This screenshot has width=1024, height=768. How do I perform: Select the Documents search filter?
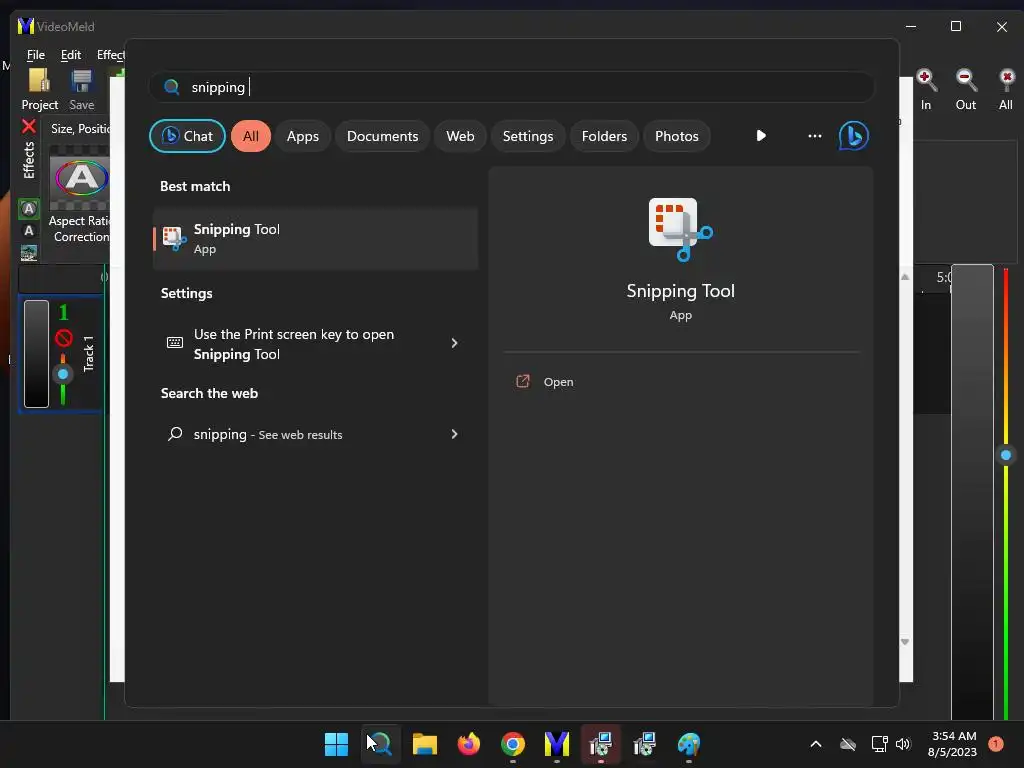382,136
